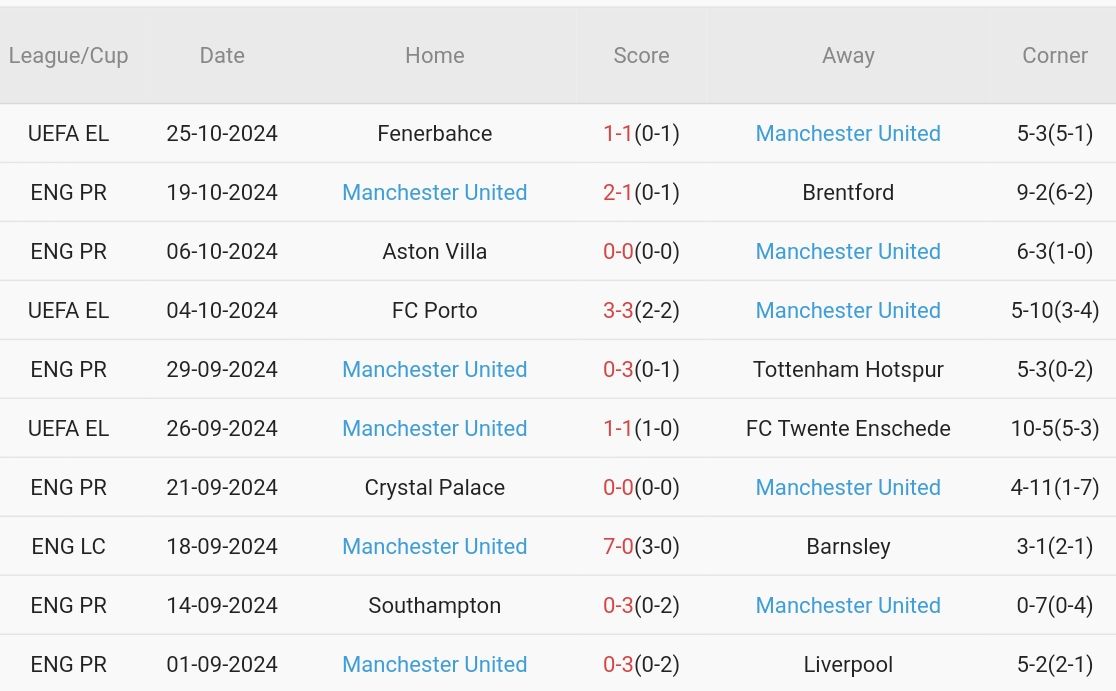This screenshot has width=1116, height=691.
Task: Click Manchester United link in the Liverpool match row
Action: pyautogui.click(x=434, y=664)
